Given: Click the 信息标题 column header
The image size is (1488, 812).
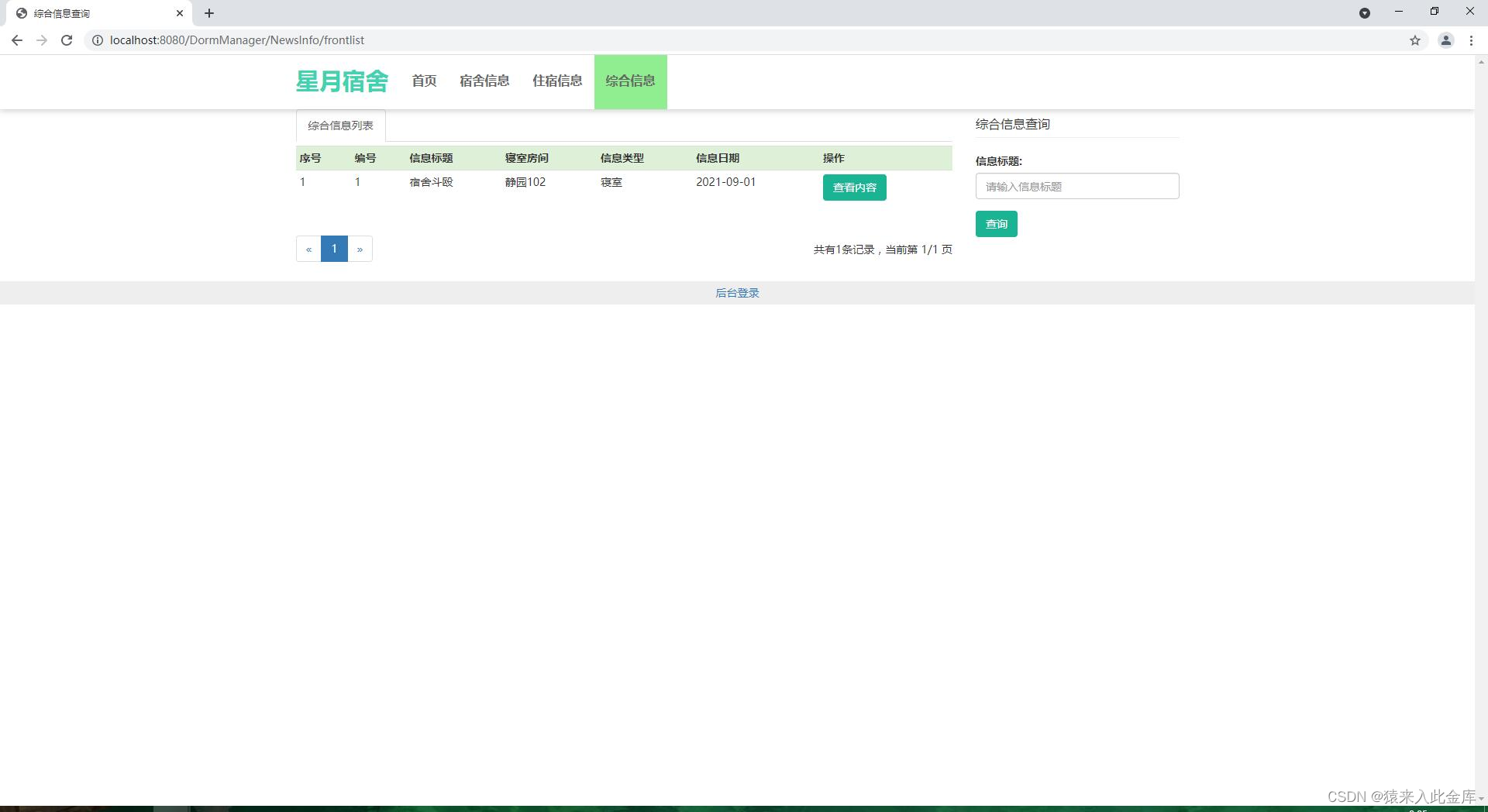Looking at the screenshot, I should pos(431,158).
